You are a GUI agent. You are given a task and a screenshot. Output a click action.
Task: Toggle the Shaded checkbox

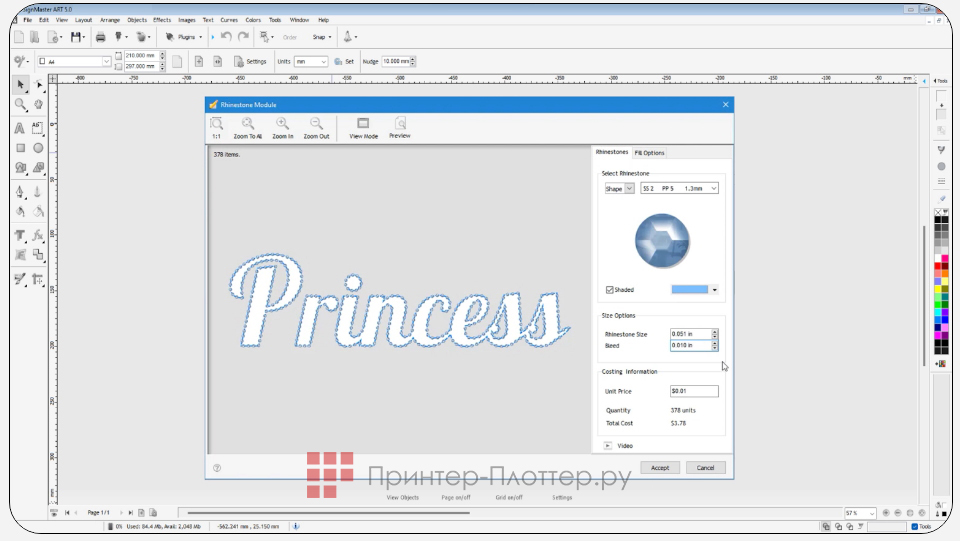pos(610,290)
